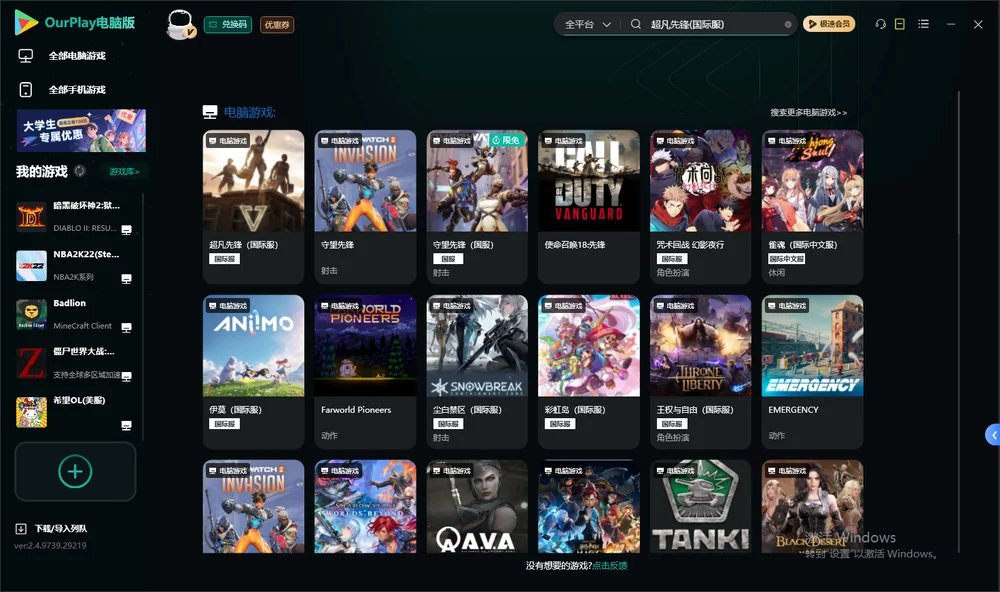Viewport: 1000px width, 592px height.
Task: Expand the blue side panel arrow
Action: coord(992,435)
